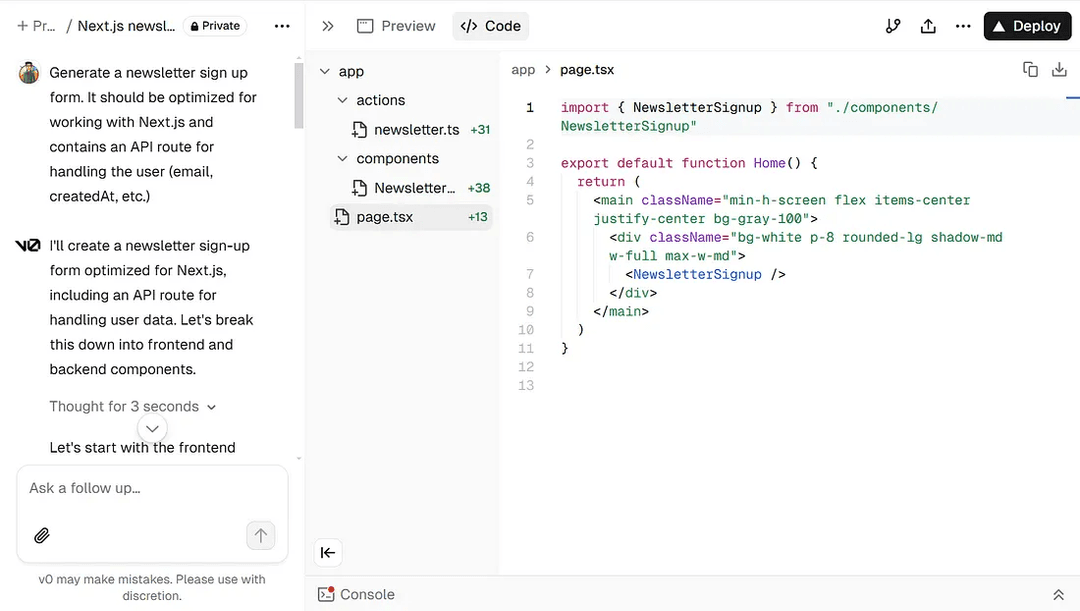The height and width of the screenshot is (611, 1080).
Task: Click the 'return (' code line
Action: [608, 182]
